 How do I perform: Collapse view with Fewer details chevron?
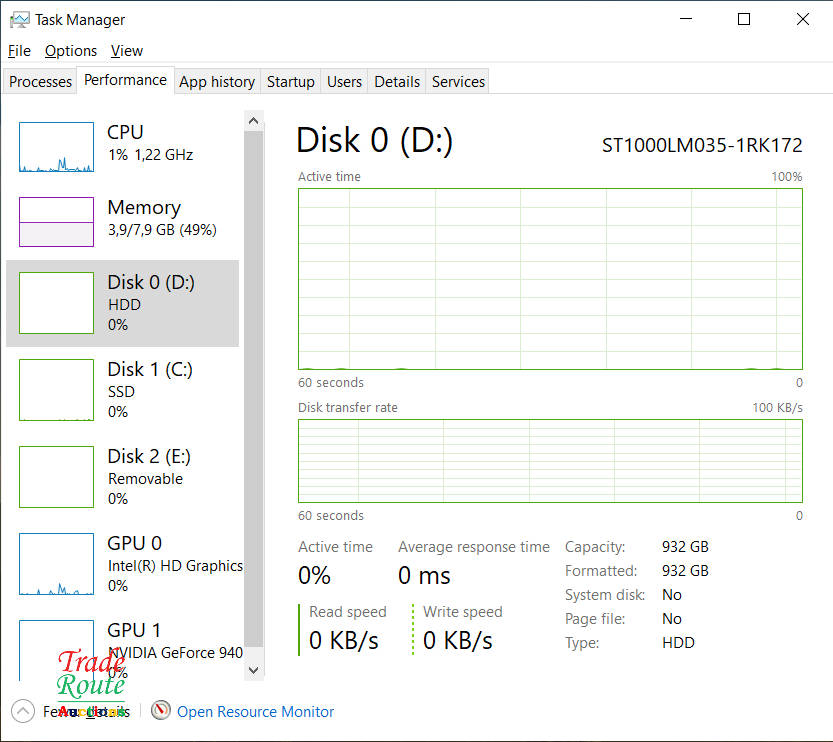(22, 711)
